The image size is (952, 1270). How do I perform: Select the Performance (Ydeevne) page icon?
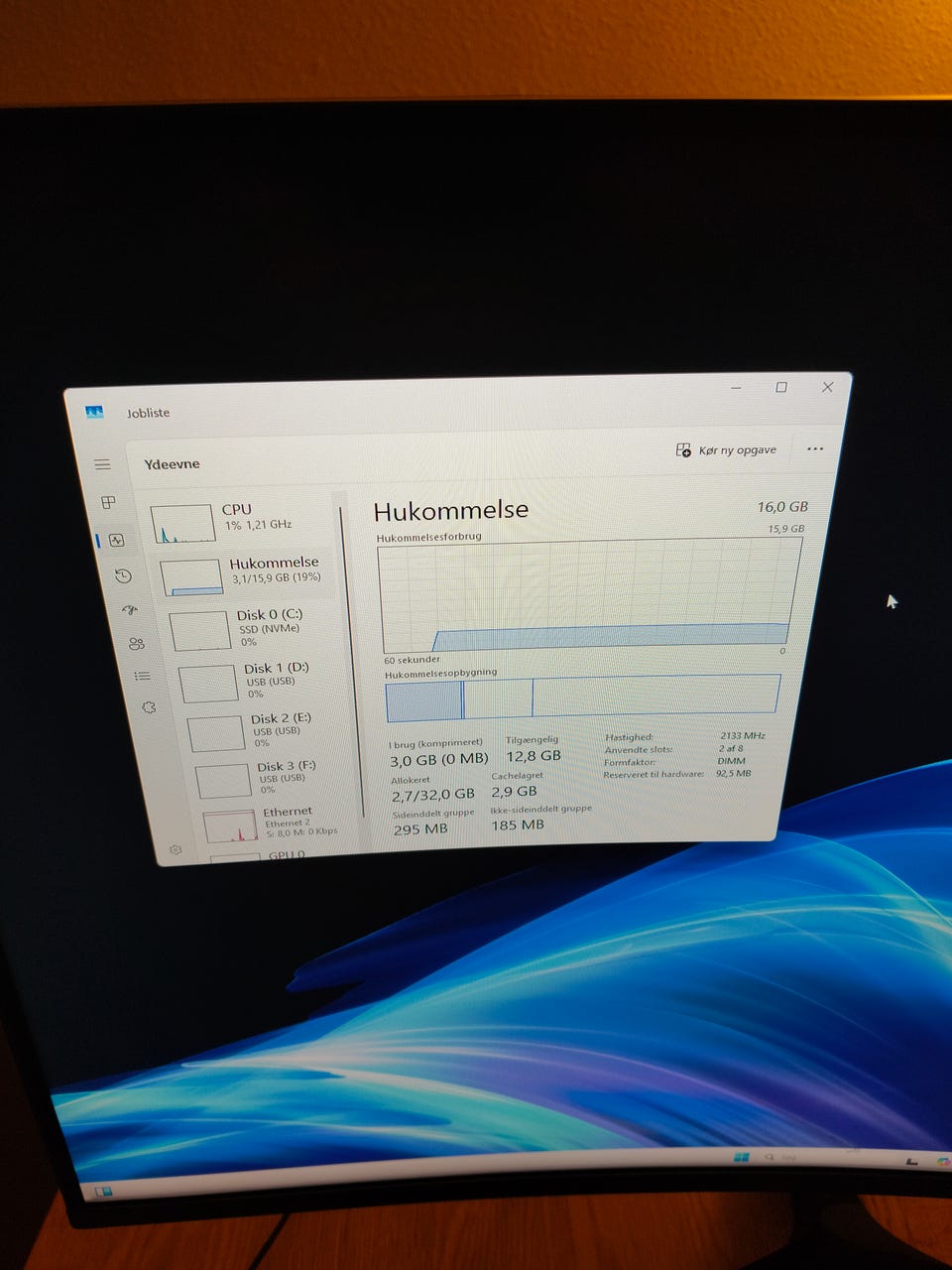pyautogui.click(x=117, y=540)
